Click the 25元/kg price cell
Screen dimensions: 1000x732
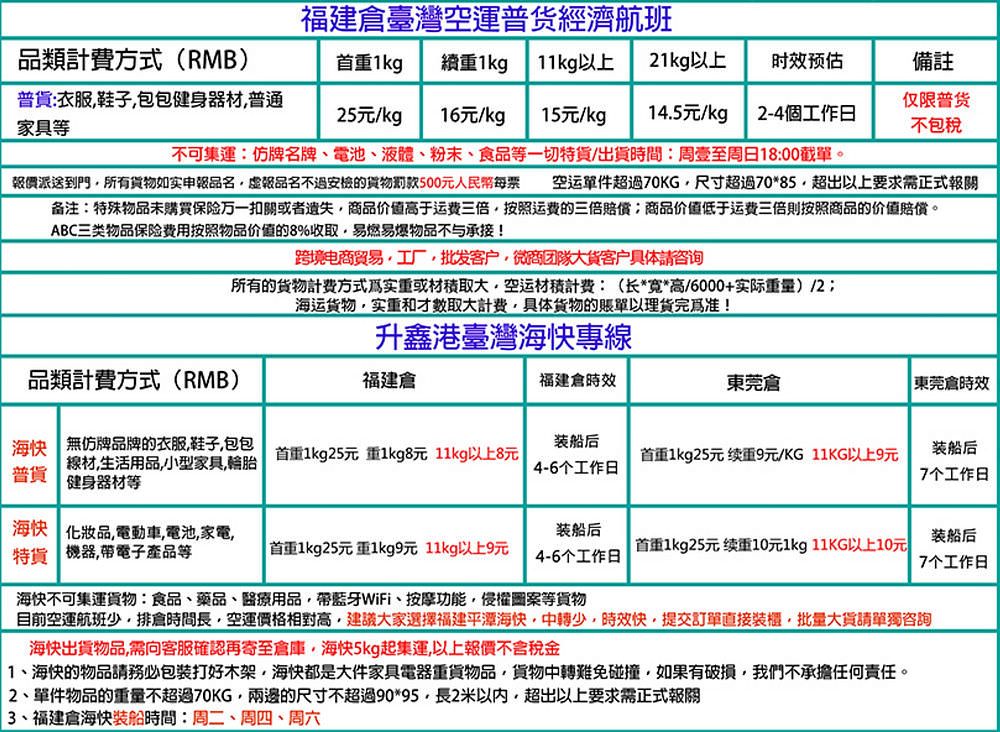[369, 115]
